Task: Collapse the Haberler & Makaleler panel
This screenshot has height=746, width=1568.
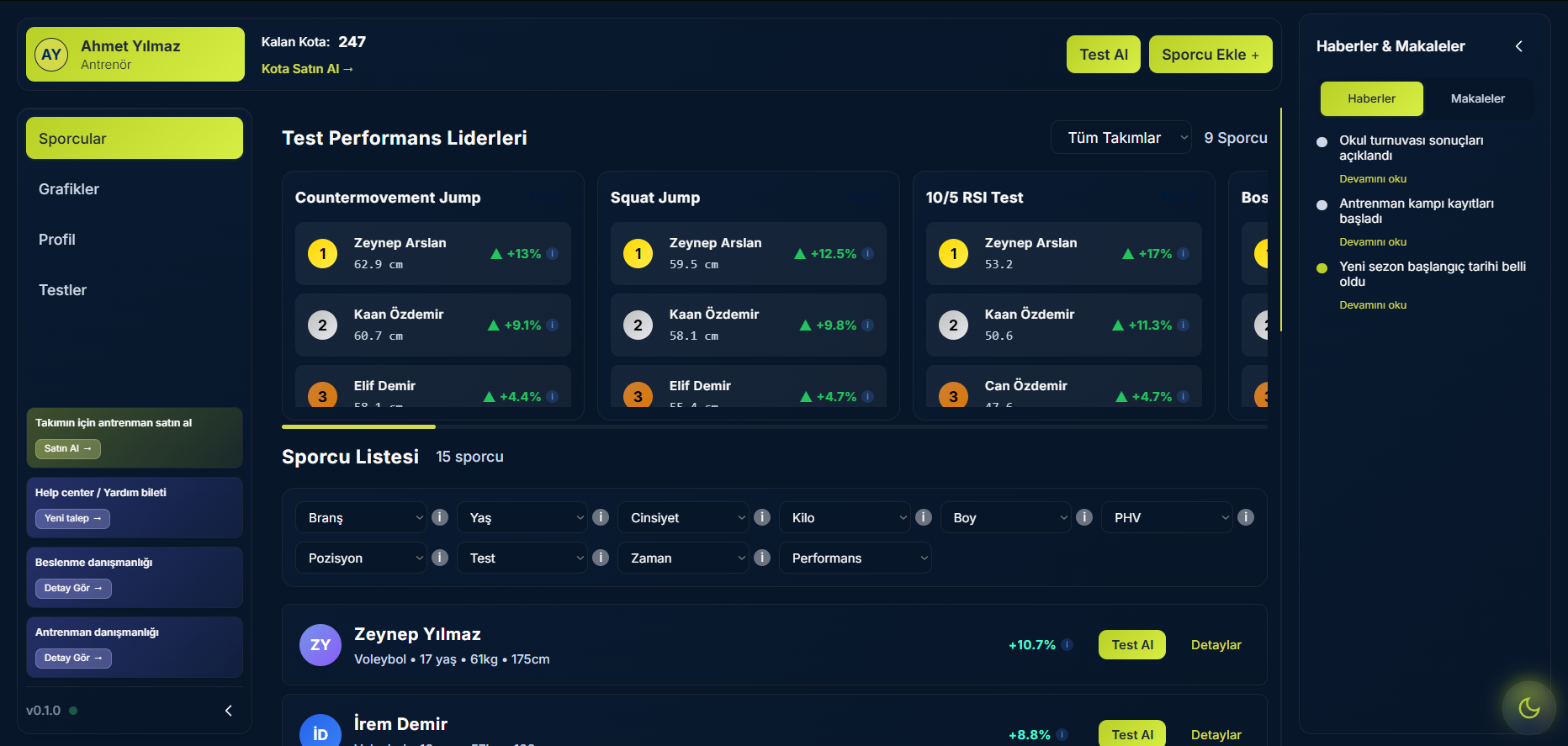Action: [x=1518, y=46]
